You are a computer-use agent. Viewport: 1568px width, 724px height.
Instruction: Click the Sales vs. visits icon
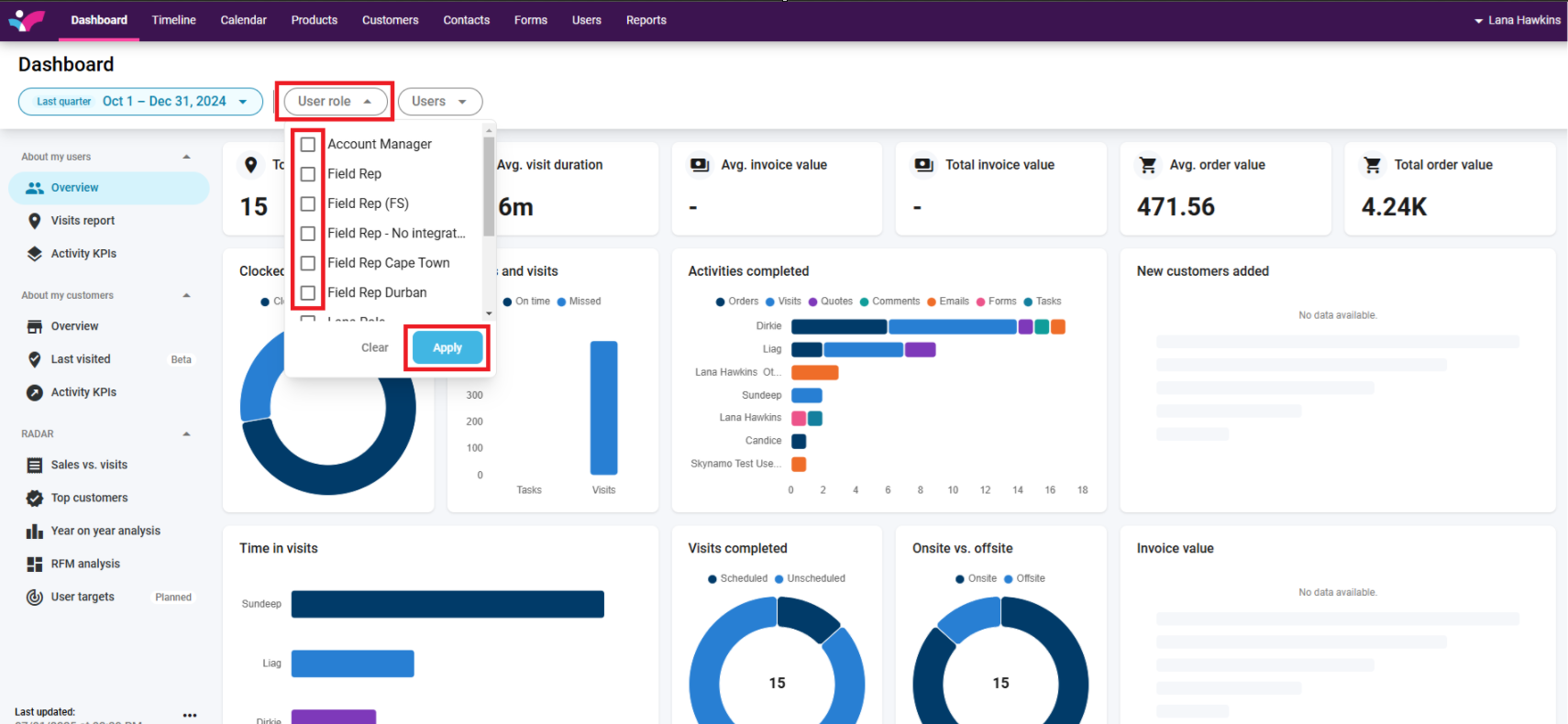pos(35,466)
